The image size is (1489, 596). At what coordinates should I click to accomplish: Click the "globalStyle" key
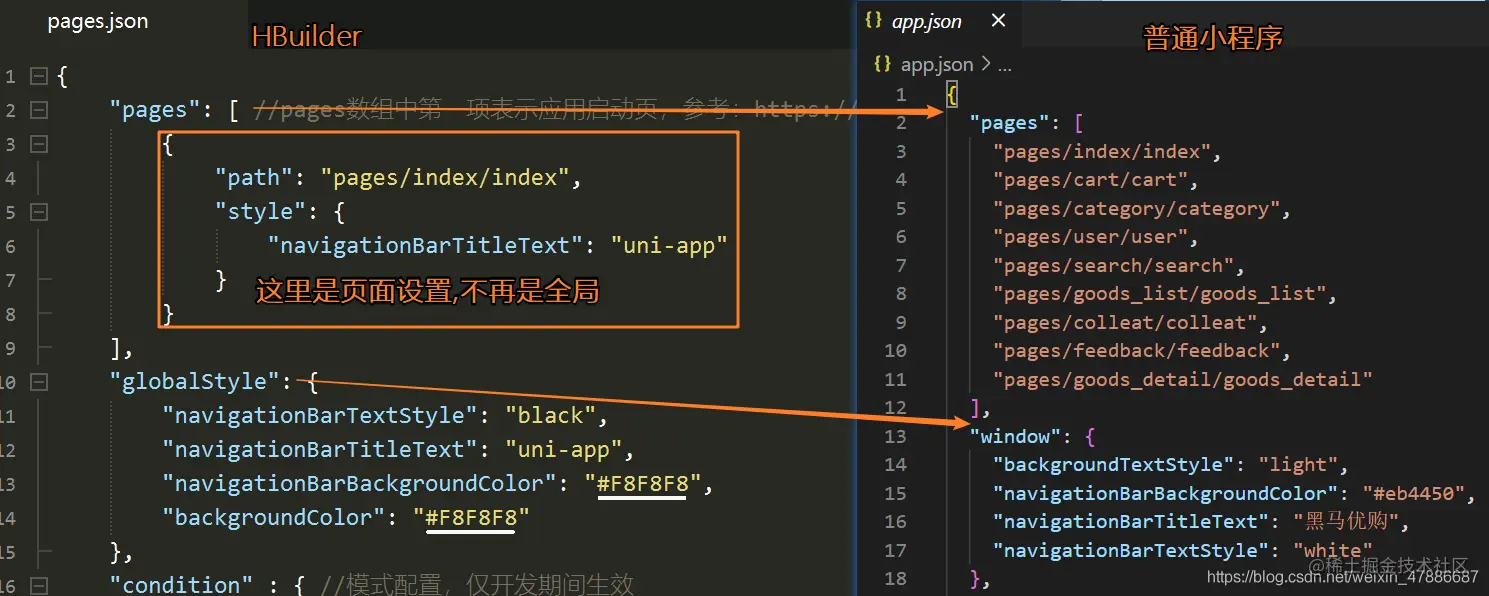pyautogui.click(x=195, y=382)
